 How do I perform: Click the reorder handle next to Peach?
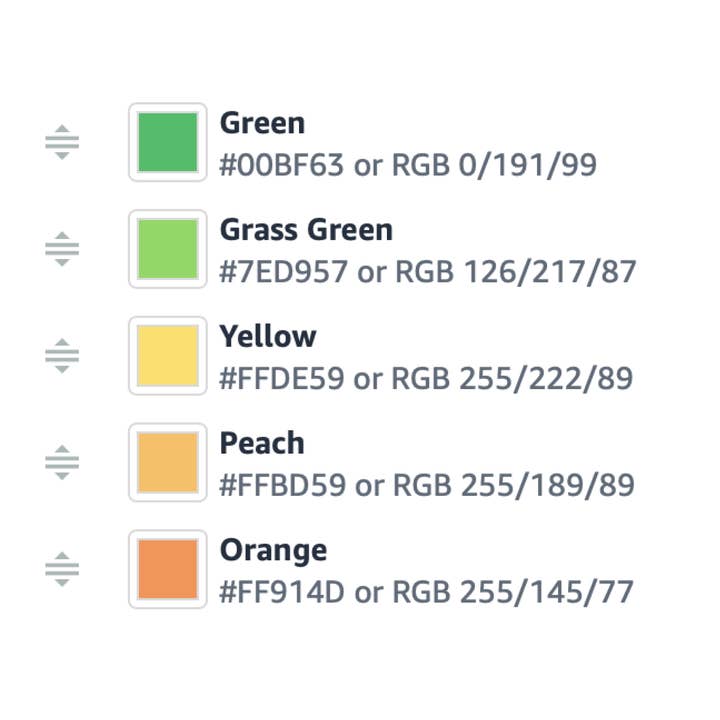pyautogui.click(x=62, y=463)
